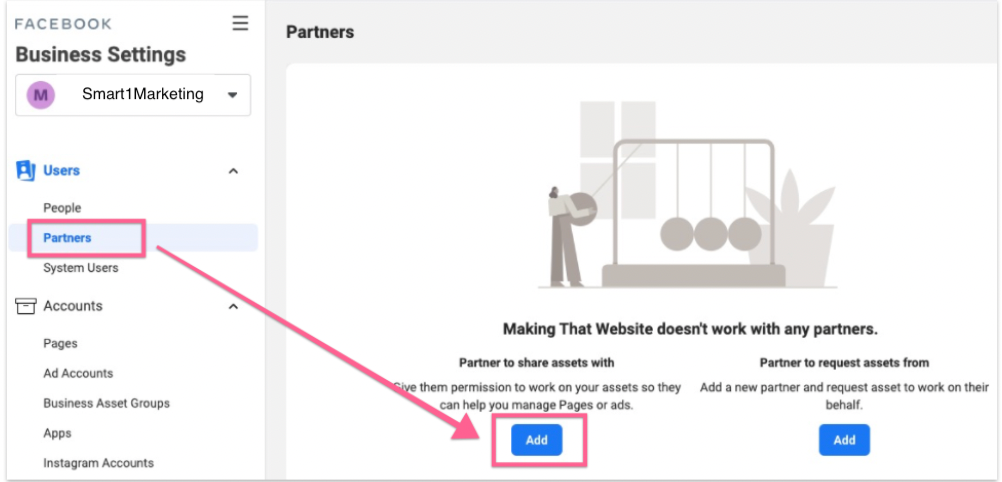The width and height of the screenshot is (1002, 482).
Task: Open the Smart1Marketing business dropdown
Action: (x=133, y=95)
